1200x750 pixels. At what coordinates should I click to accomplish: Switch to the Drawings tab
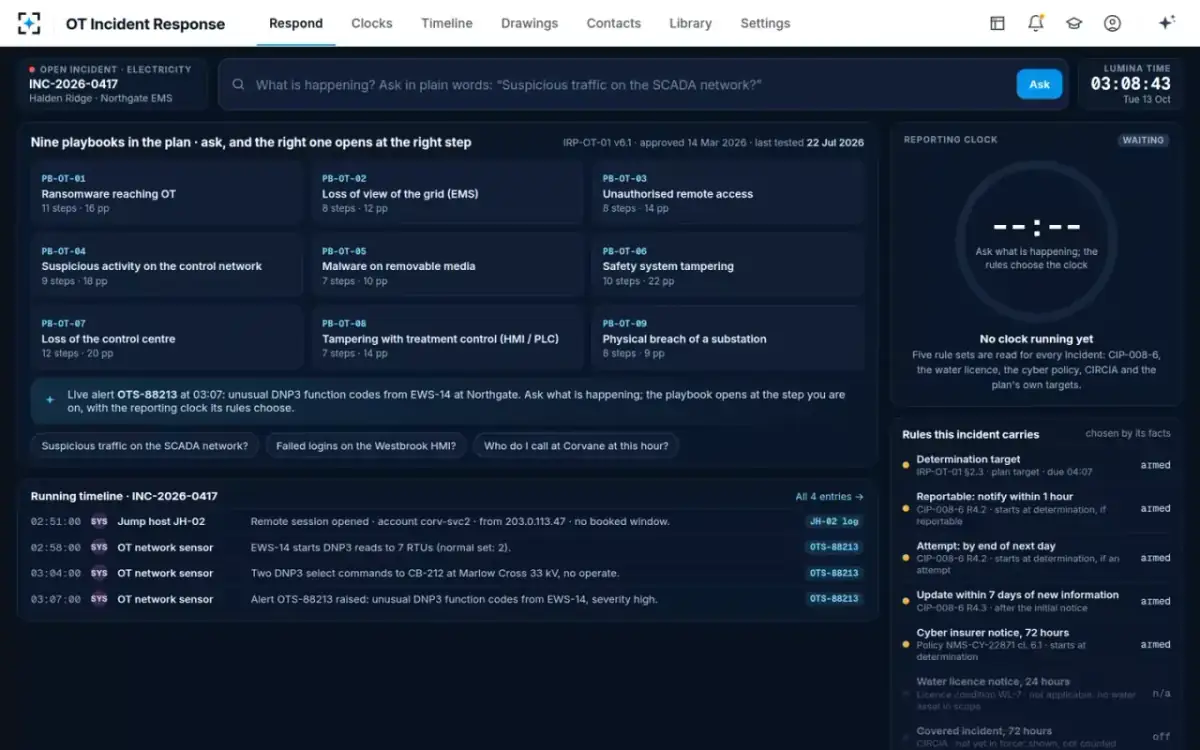[x=529, y=23]
